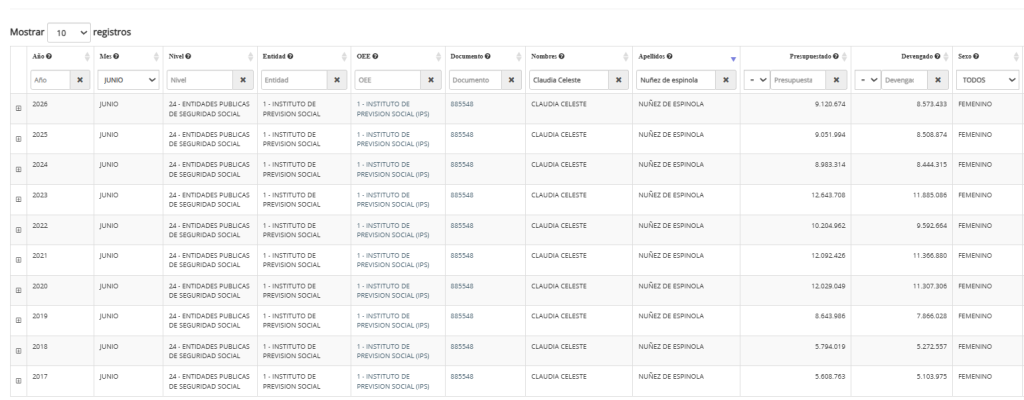
Task: Open the Presupuestado comparison operator dropdown
Action: click(x=757, y=80)
